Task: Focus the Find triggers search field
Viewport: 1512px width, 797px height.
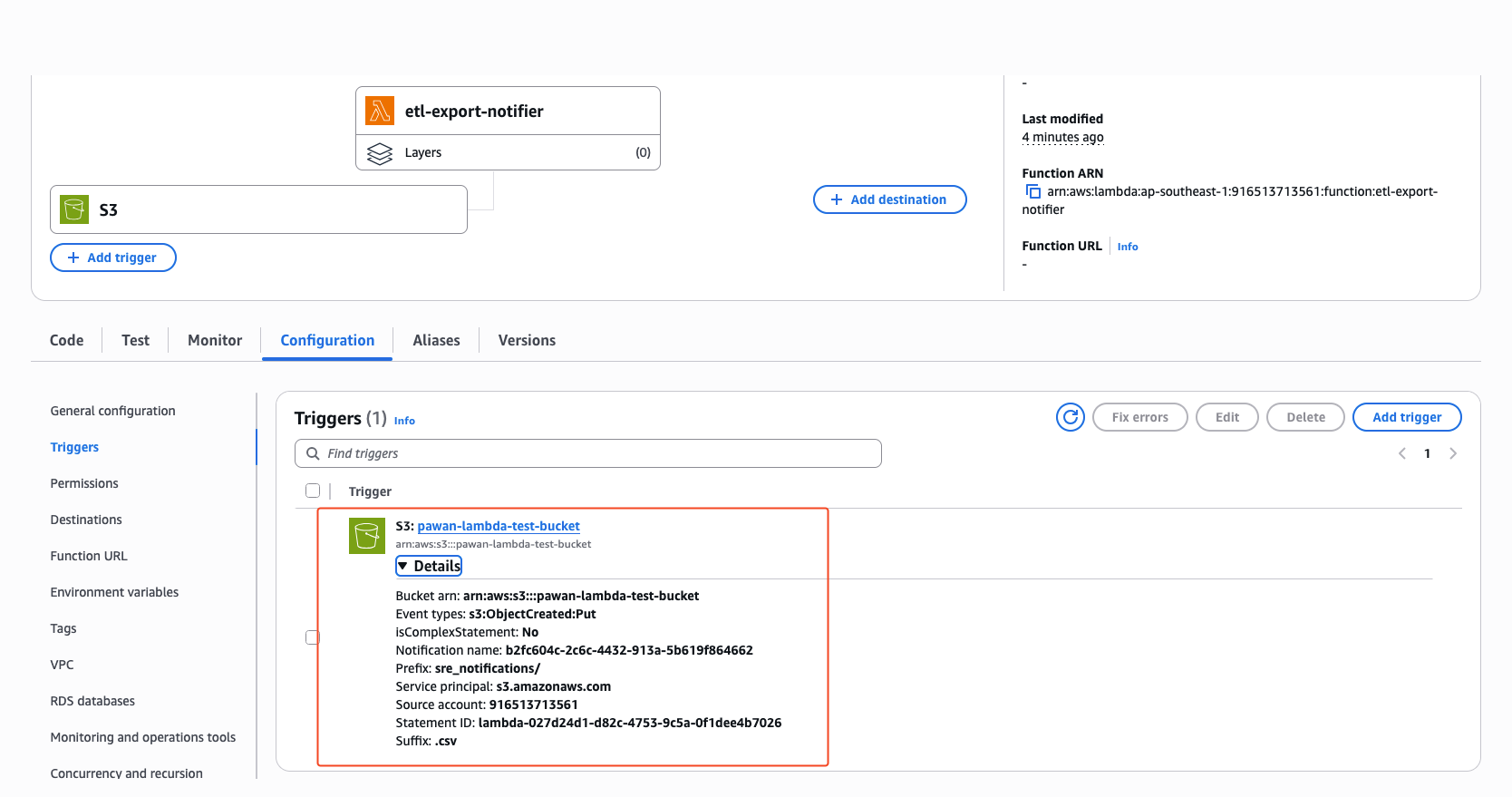Action: pyautogui.click(x=588, y=453)
